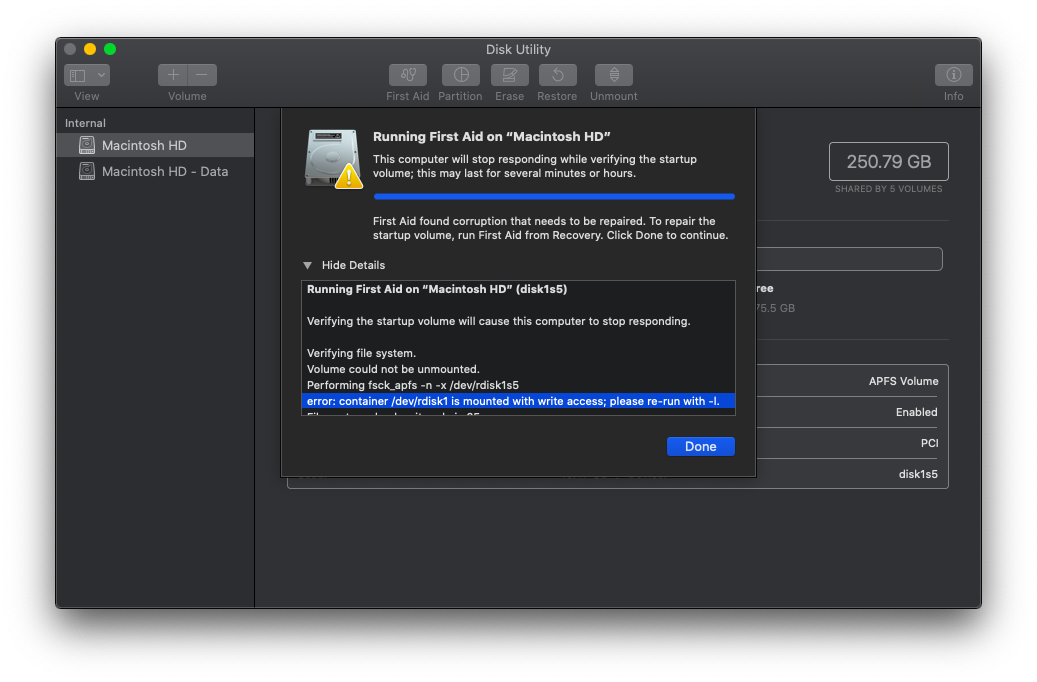The height and width of the screenshot is (682, 1037).
Task: Open the Partition tool
Action: 460,75
